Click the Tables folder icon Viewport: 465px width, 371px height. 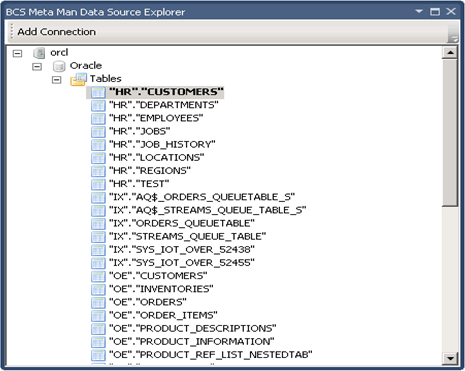[78, 79]
